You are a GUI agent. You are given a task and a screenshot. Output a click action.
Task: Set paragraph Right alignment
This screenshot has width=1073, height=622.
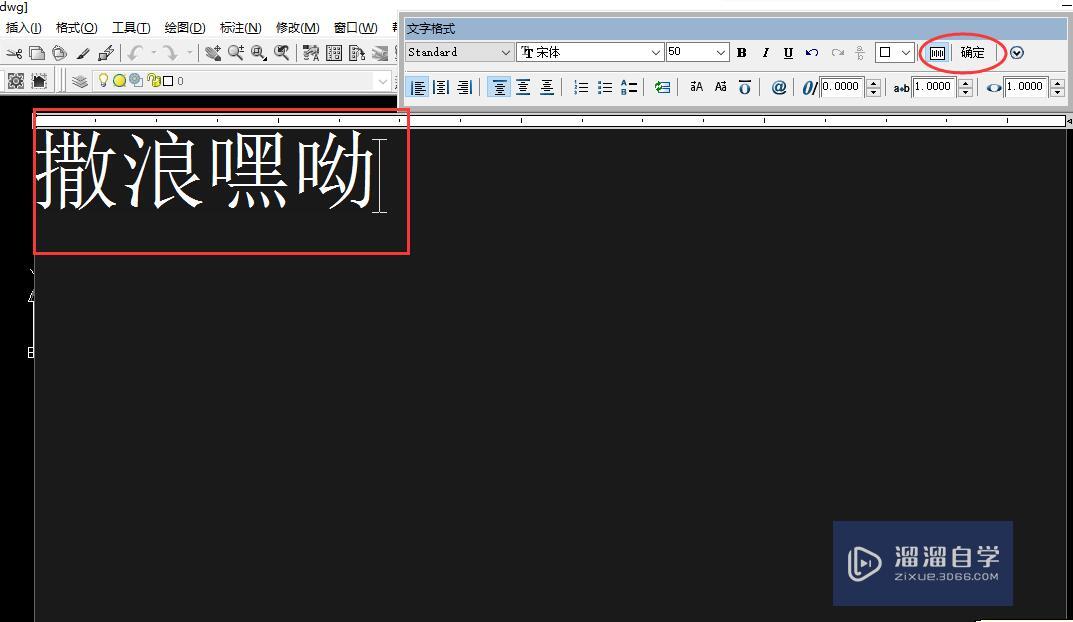point(465,87)
